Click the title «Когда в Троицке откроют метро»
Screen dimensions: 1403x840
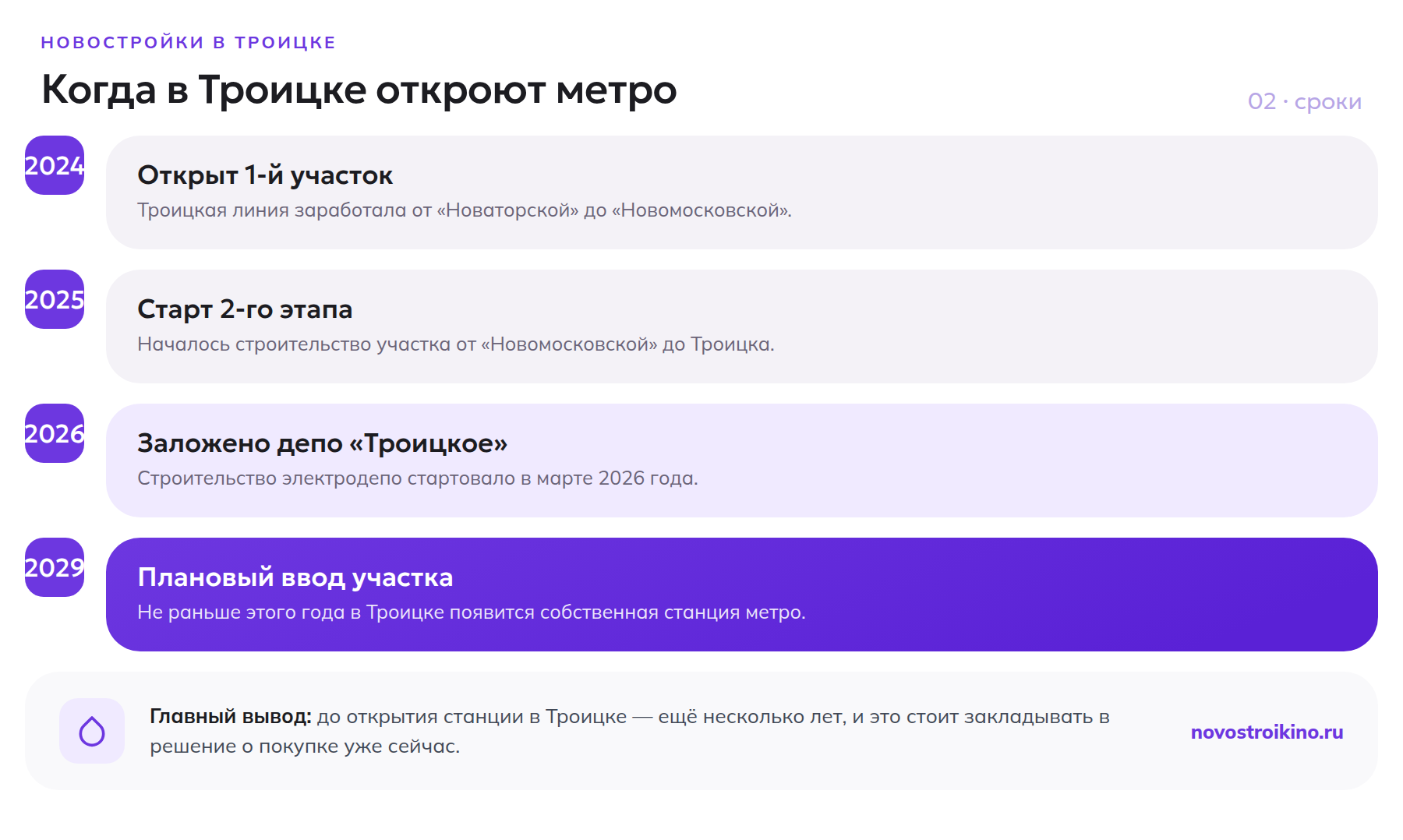coord(359,90)
